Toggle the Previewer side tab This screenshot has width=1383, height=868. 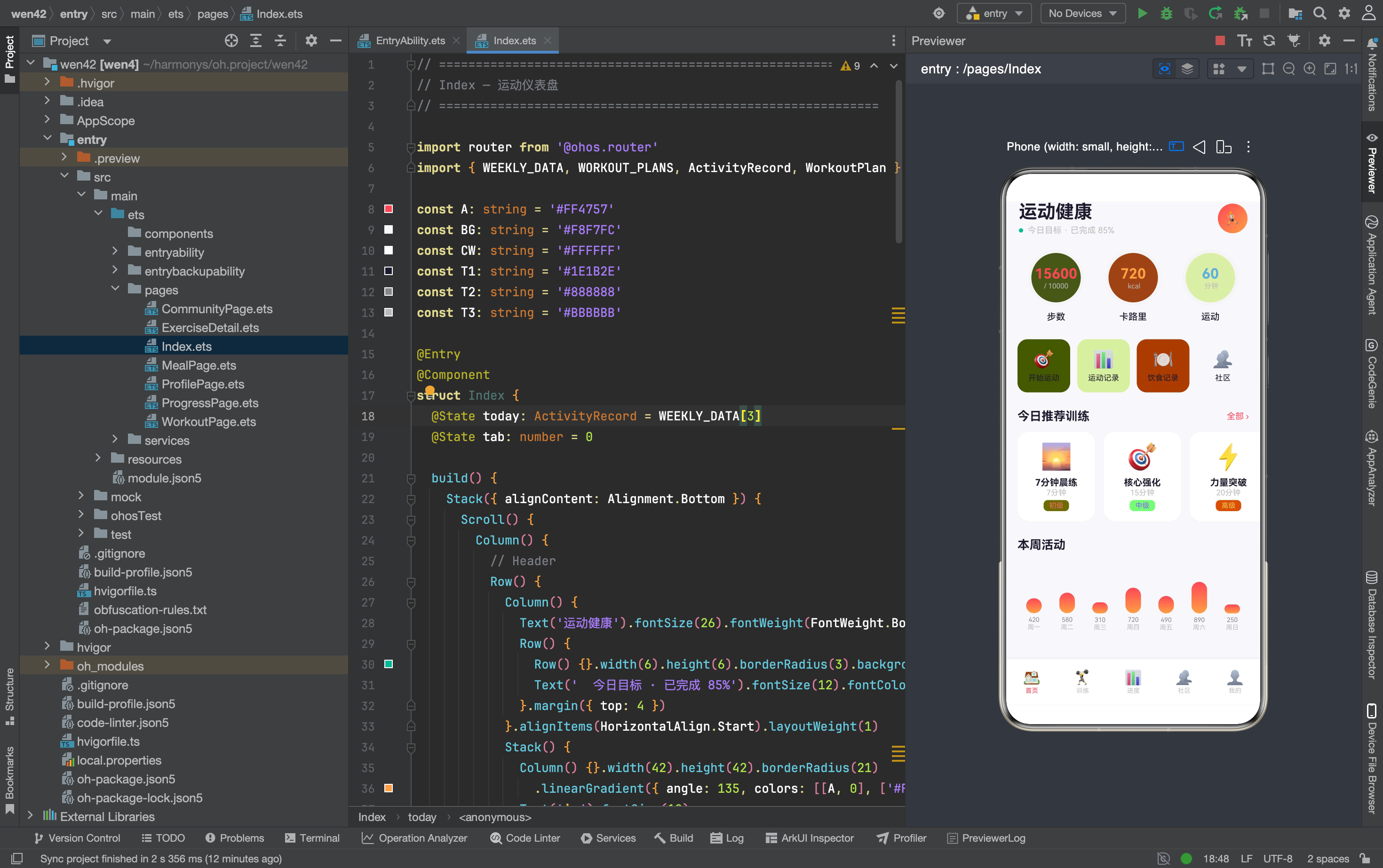click(1372, 164)
